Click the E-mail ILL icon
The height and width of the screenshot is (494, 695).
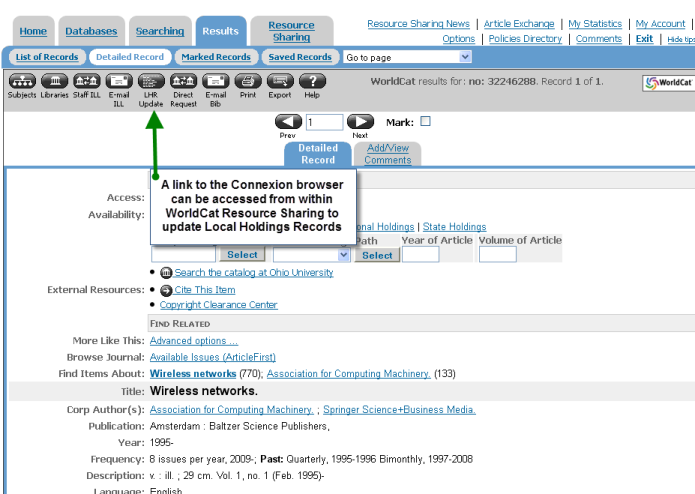click(119, 82)
